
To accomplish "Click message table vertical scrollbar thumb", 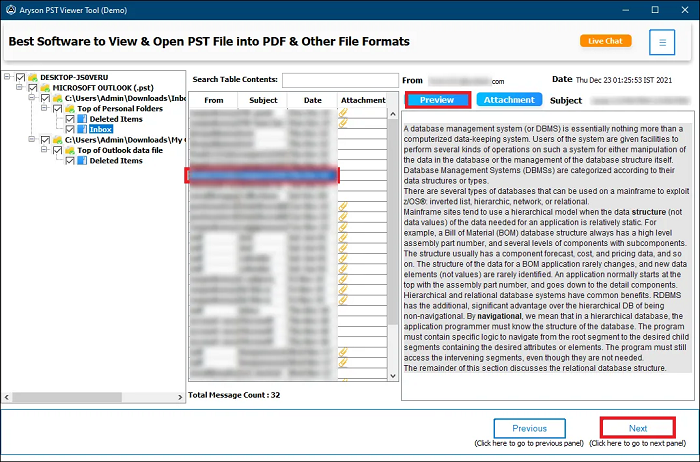I will pos(393,222).
